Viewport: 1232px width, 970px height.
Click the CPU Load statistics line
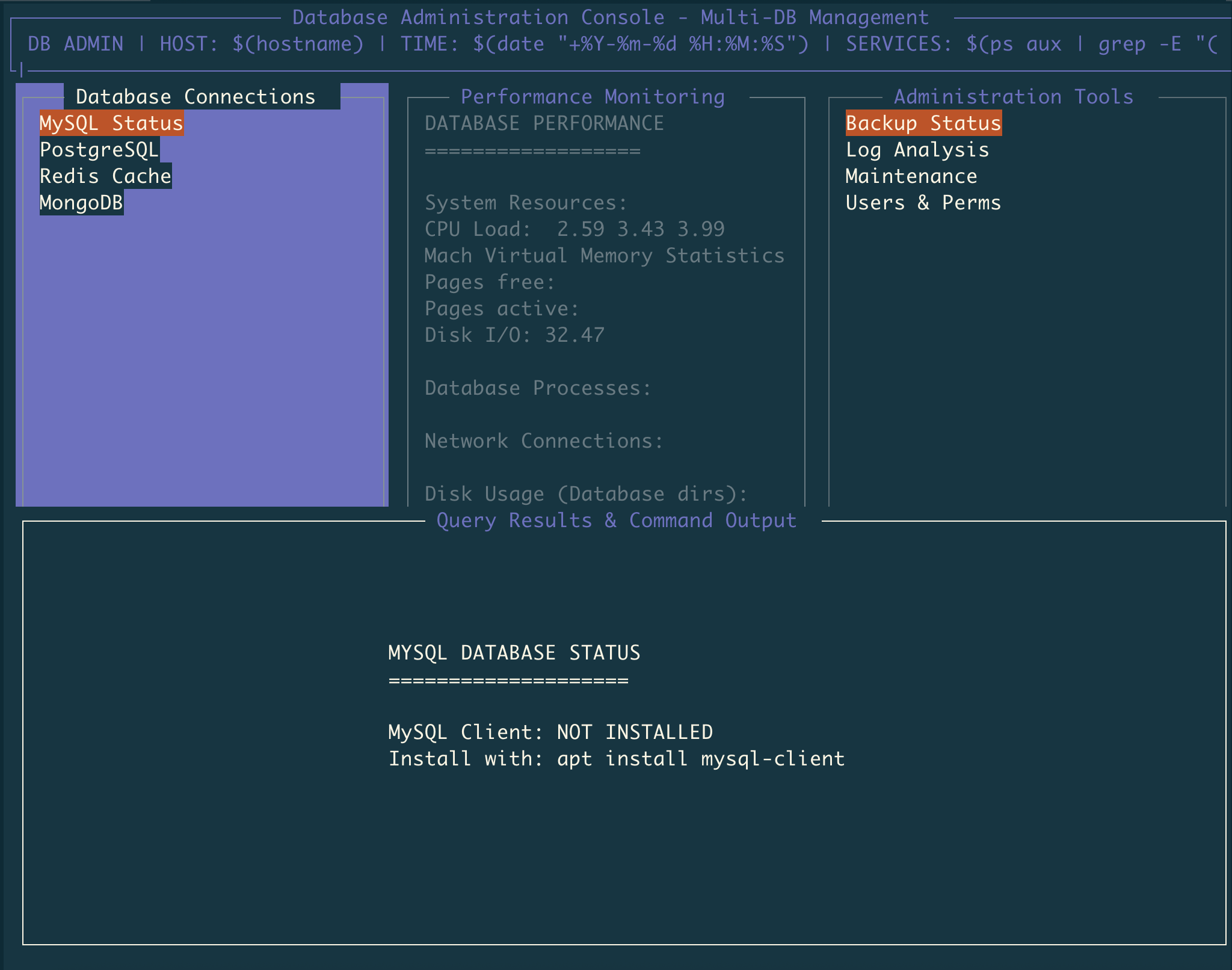[x=574, y=229]
